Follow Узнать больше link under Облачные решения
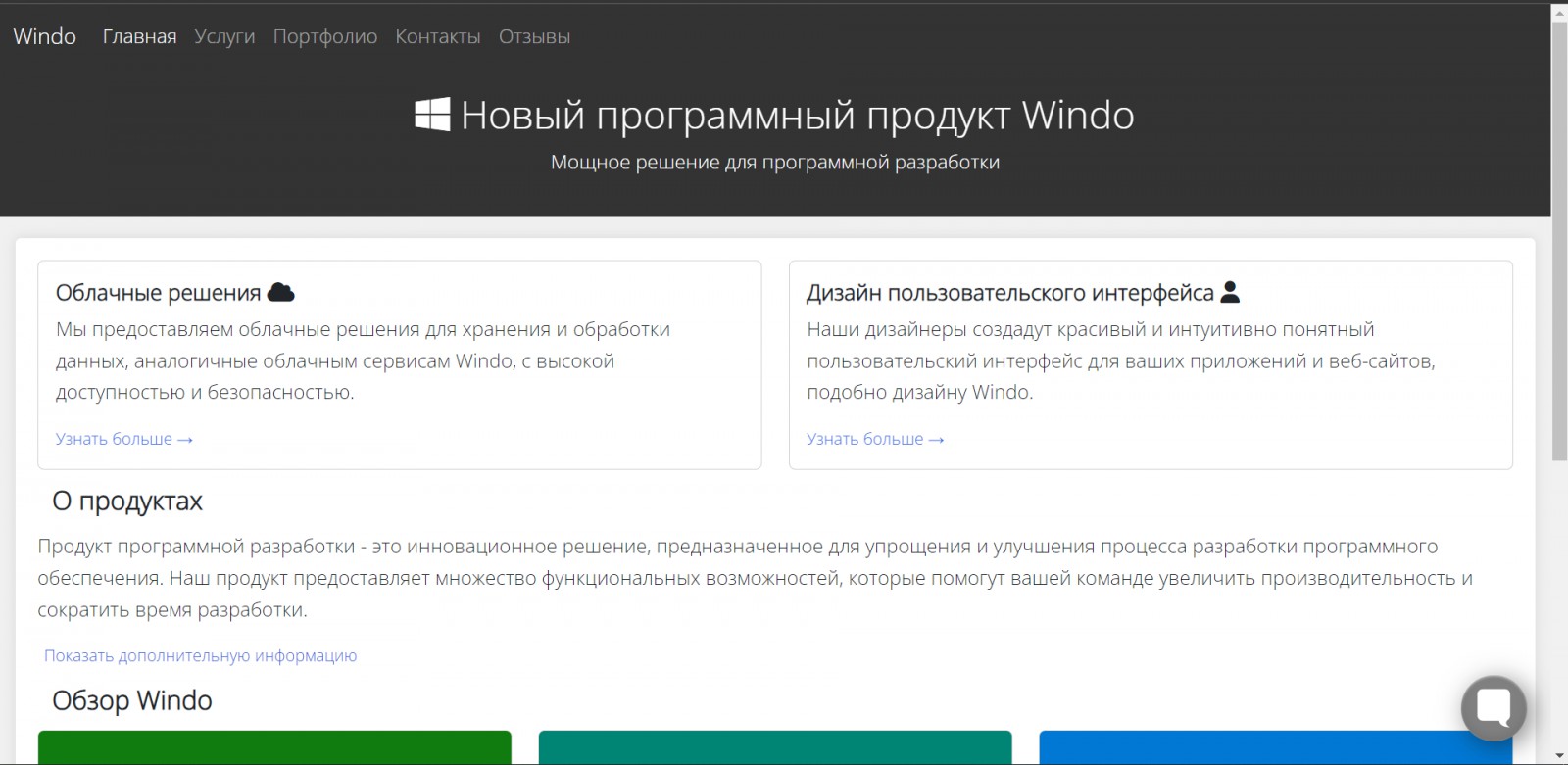Viewport: 1568px width, 765px height. [x=124, y=439]
